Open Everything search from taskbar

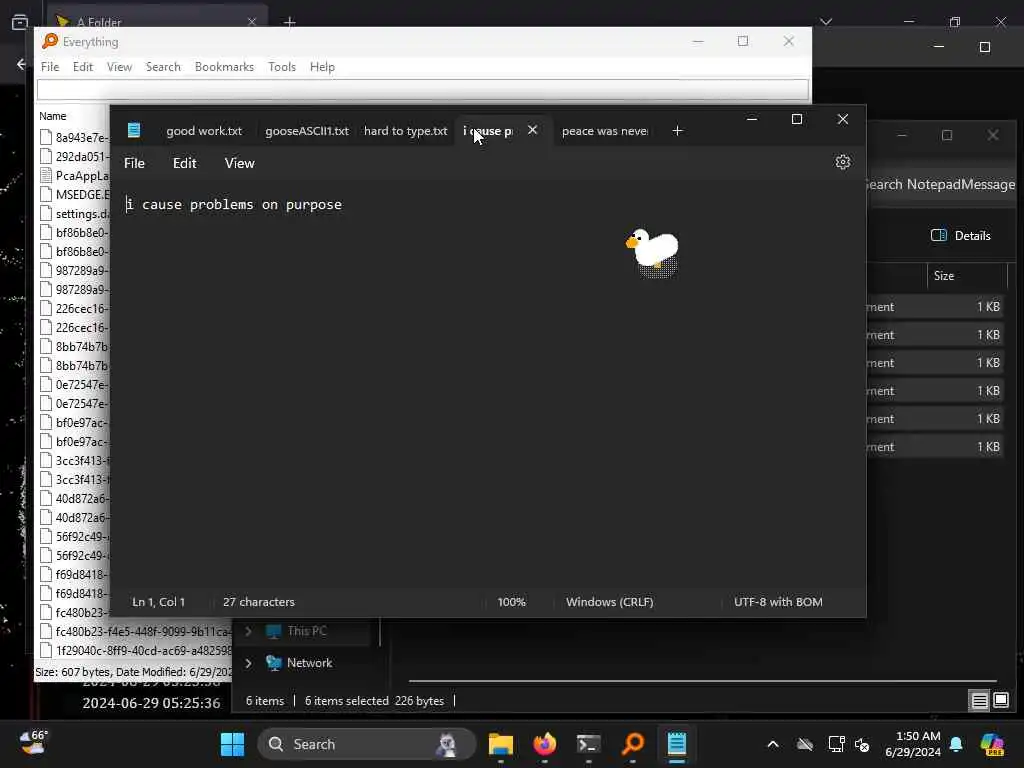(632, 744)
